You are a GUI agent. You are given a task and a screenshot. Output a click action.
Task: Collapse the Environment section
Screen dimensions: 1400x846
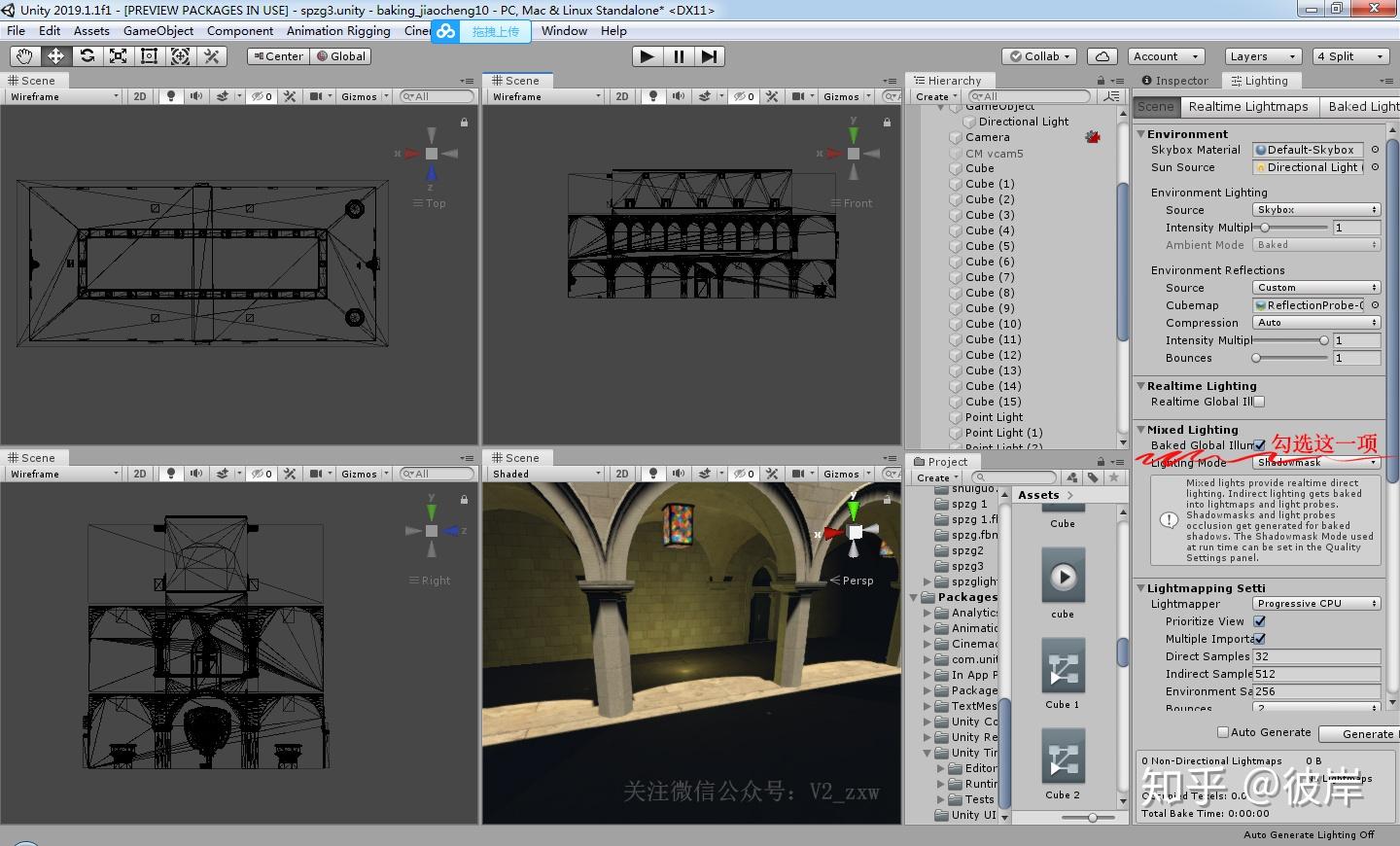click(x=1141, y=134)
